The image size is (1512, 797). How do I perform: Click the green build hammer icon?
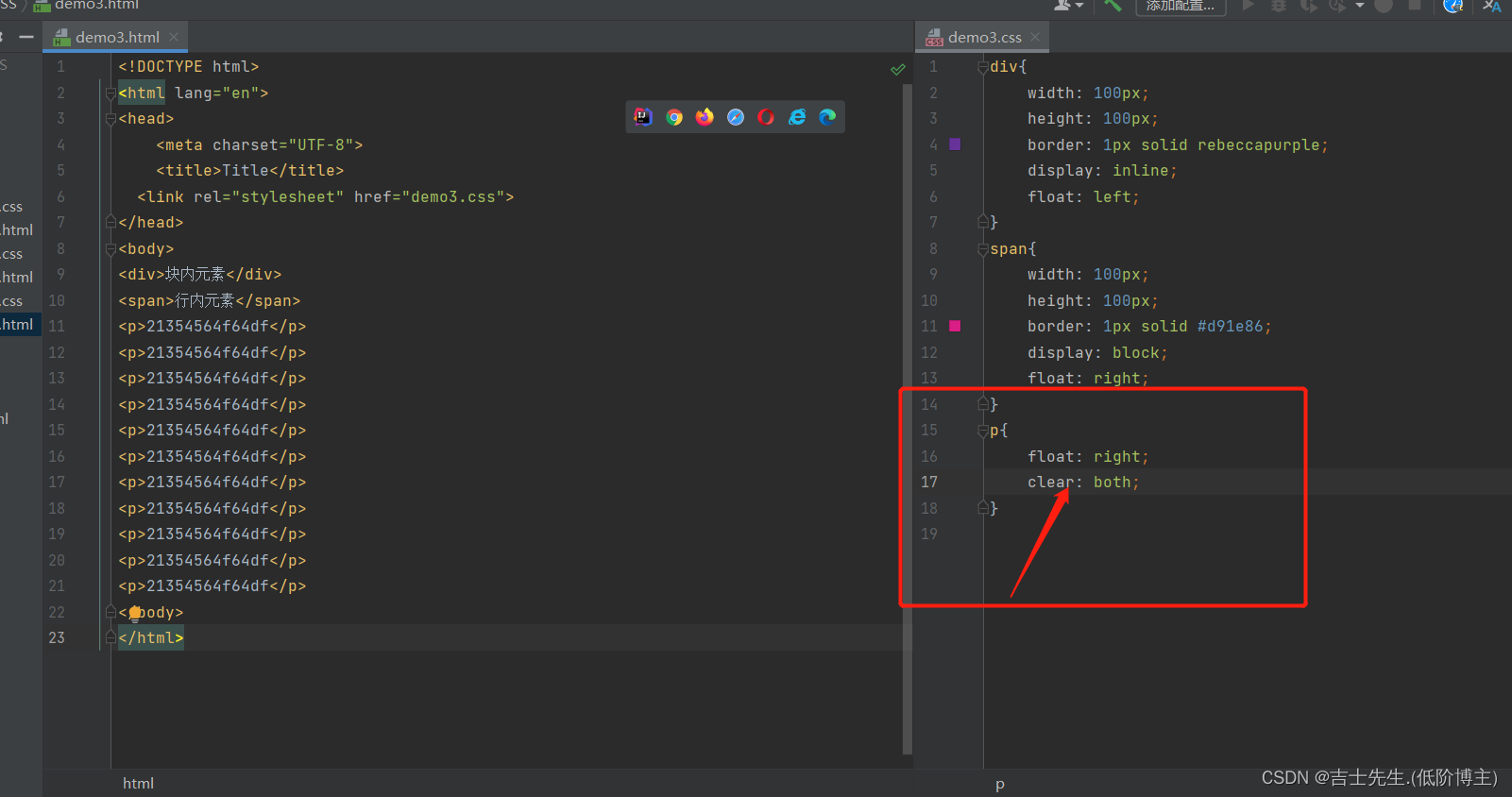[1113, 5]
